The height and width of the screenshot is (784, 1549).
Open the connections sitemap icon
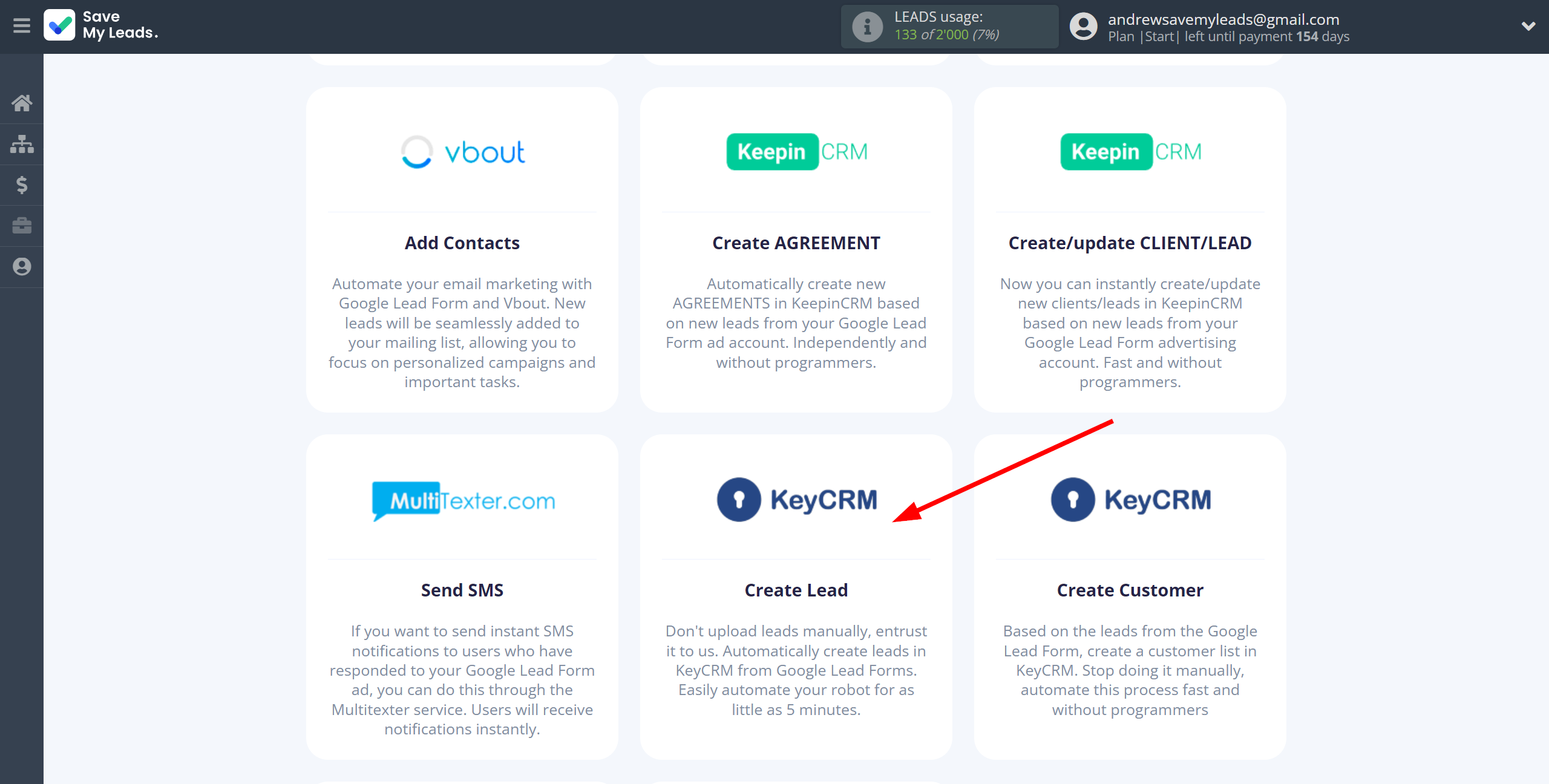click(22, 144)
